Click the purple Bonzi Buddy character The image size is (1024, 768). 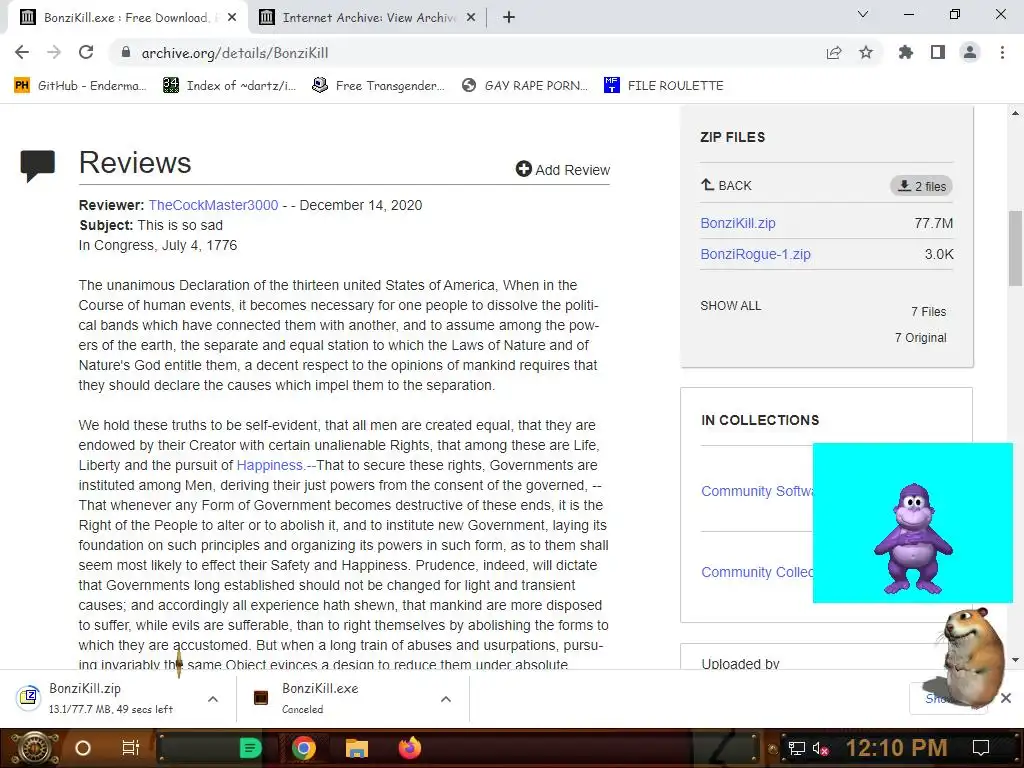[x=913, y=538]
